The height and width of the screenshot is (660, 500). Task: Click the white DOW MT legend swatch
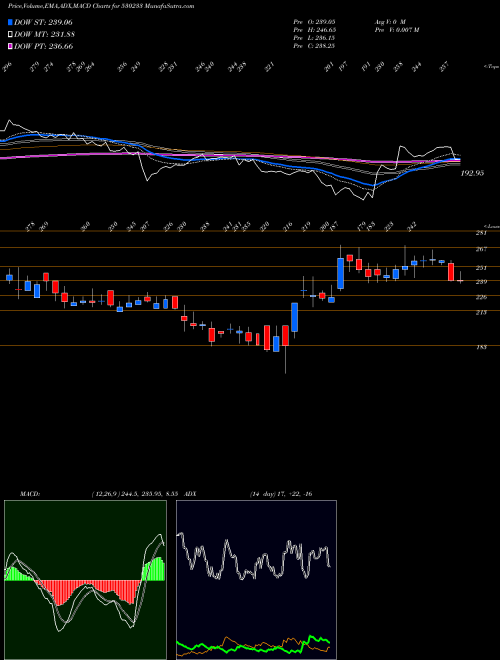10,35
